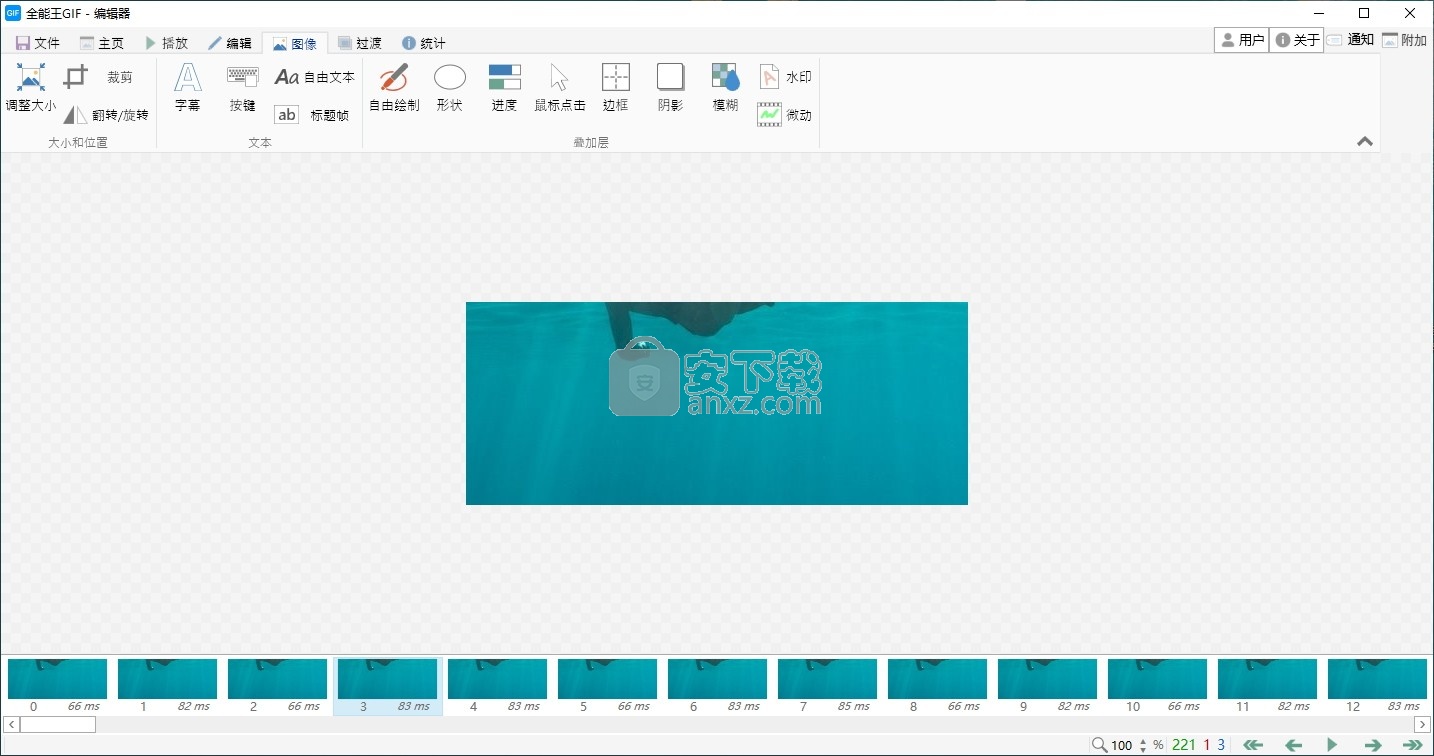Open the 统计 tab

(x=424, y=43)
